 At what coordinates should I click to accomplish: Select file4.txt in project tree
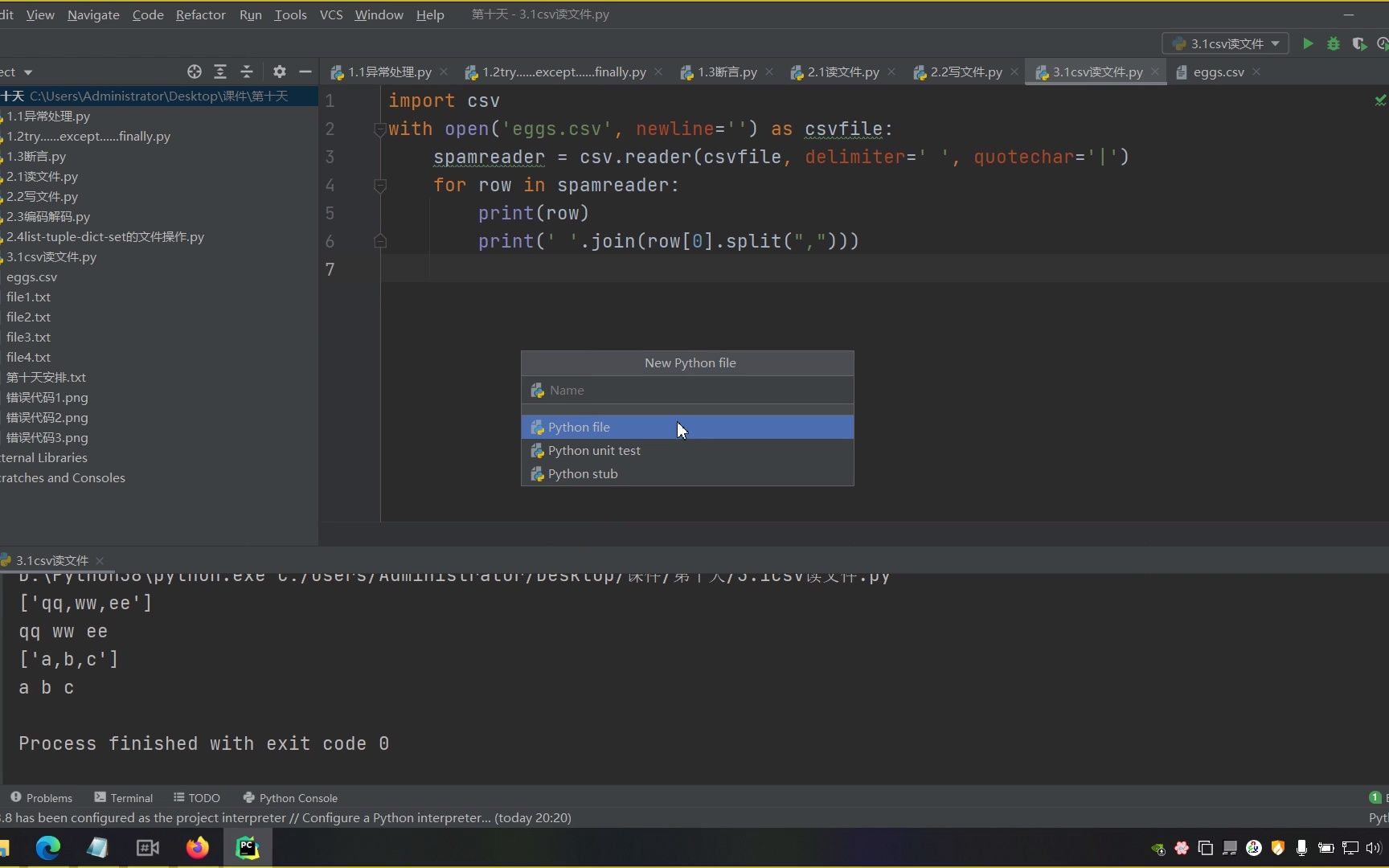[29, 357]
